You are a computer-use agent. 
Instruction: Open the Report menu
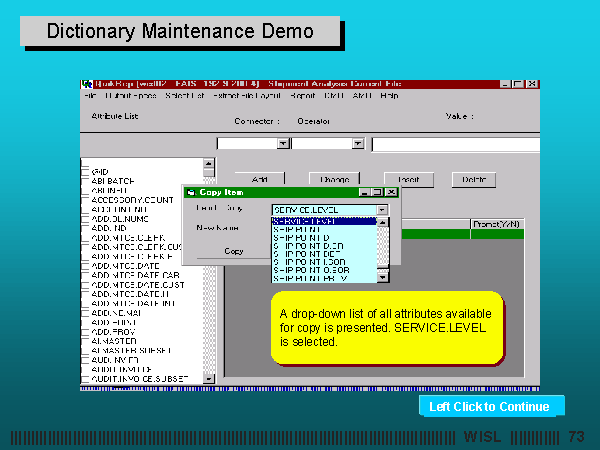pos(302,96)
